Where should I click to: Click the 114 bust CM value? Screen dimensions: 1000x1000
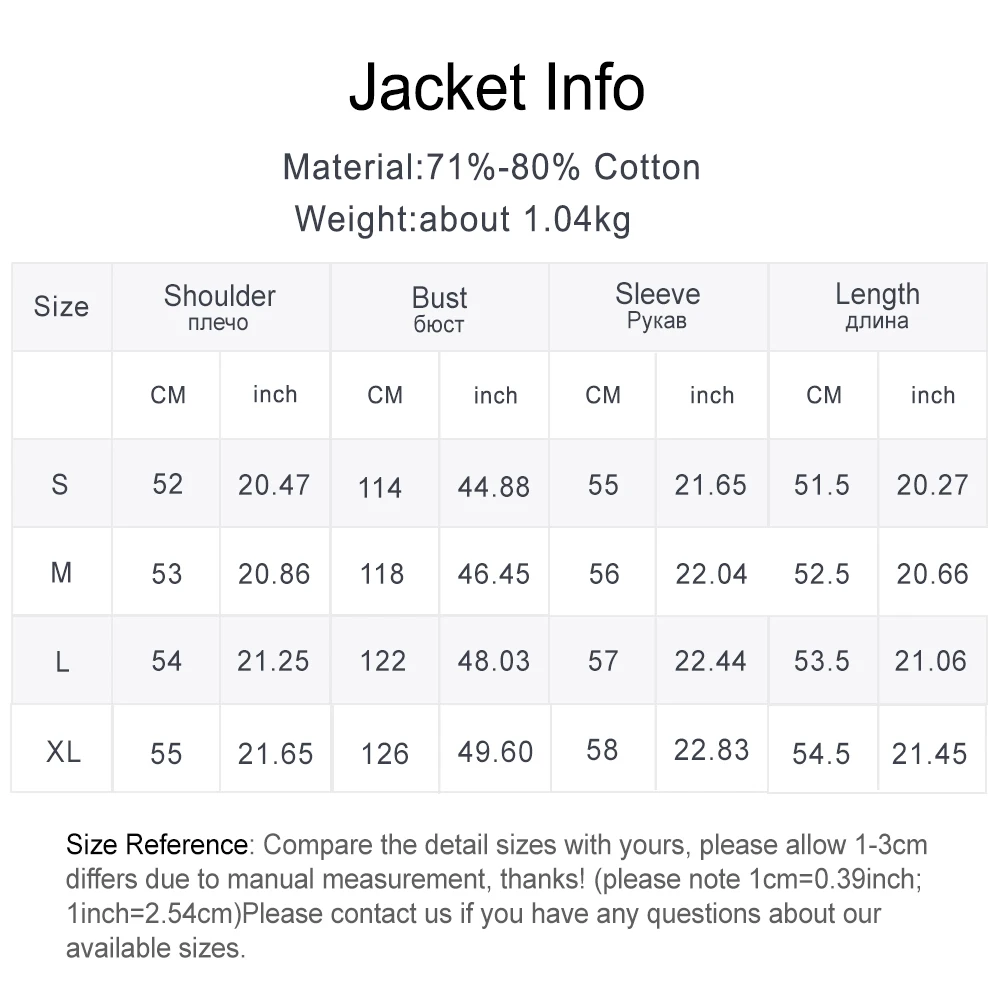pyautogui.click(x=380, y=488)
